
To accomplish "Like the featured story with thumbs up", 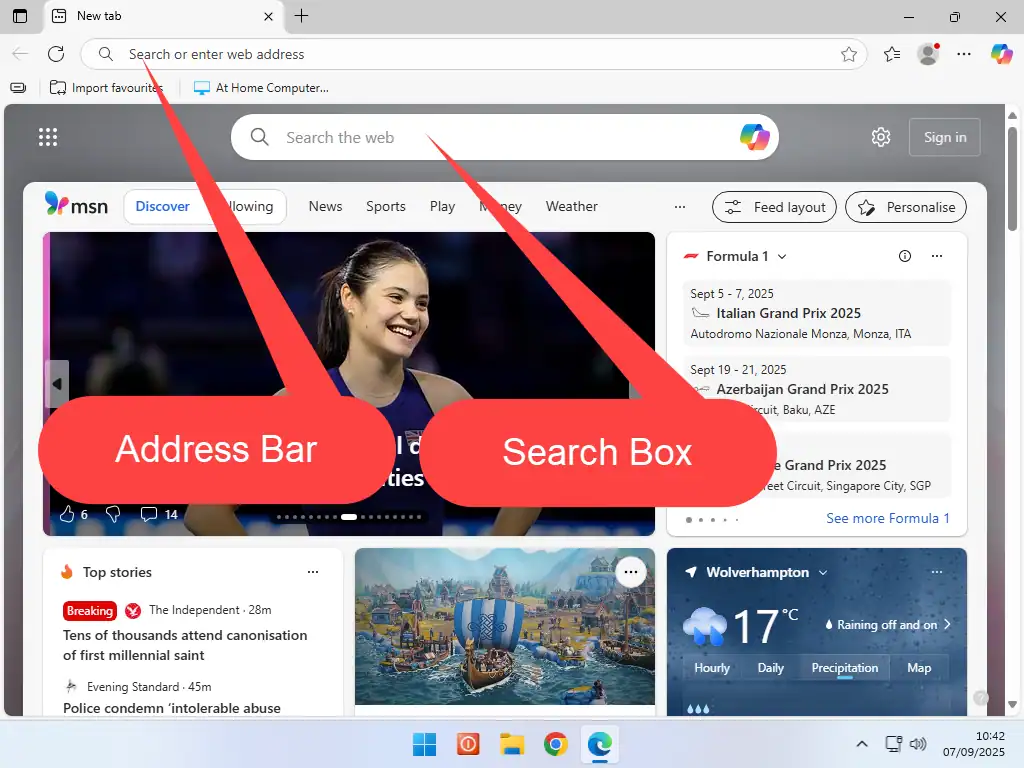I will [x=68, y=514].
